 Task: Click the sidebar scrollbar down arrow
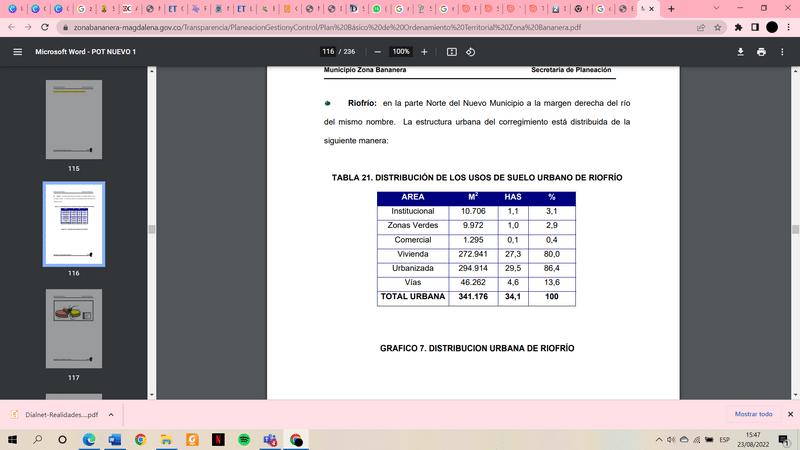[152, 395]
